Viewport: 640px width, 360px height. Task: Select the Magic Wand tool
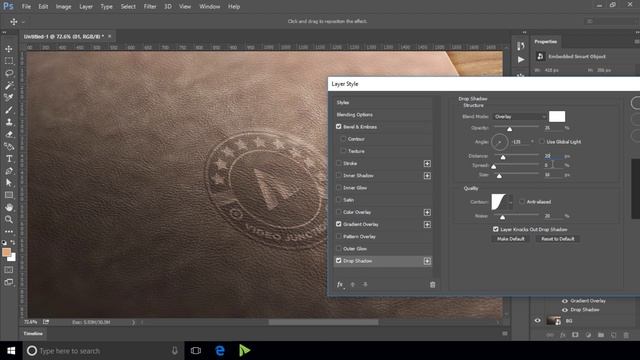tap(9, 85)
